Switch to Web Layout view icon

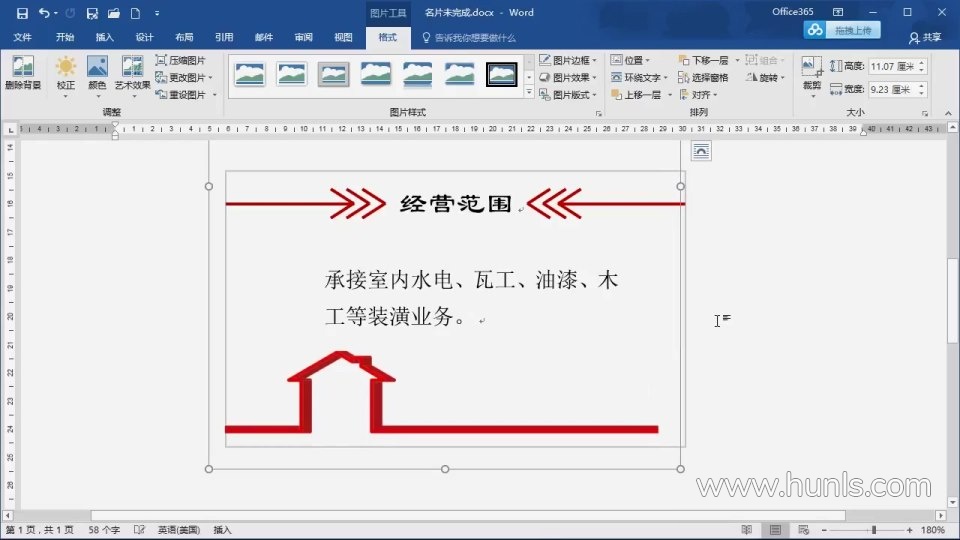tap(804, 530)
